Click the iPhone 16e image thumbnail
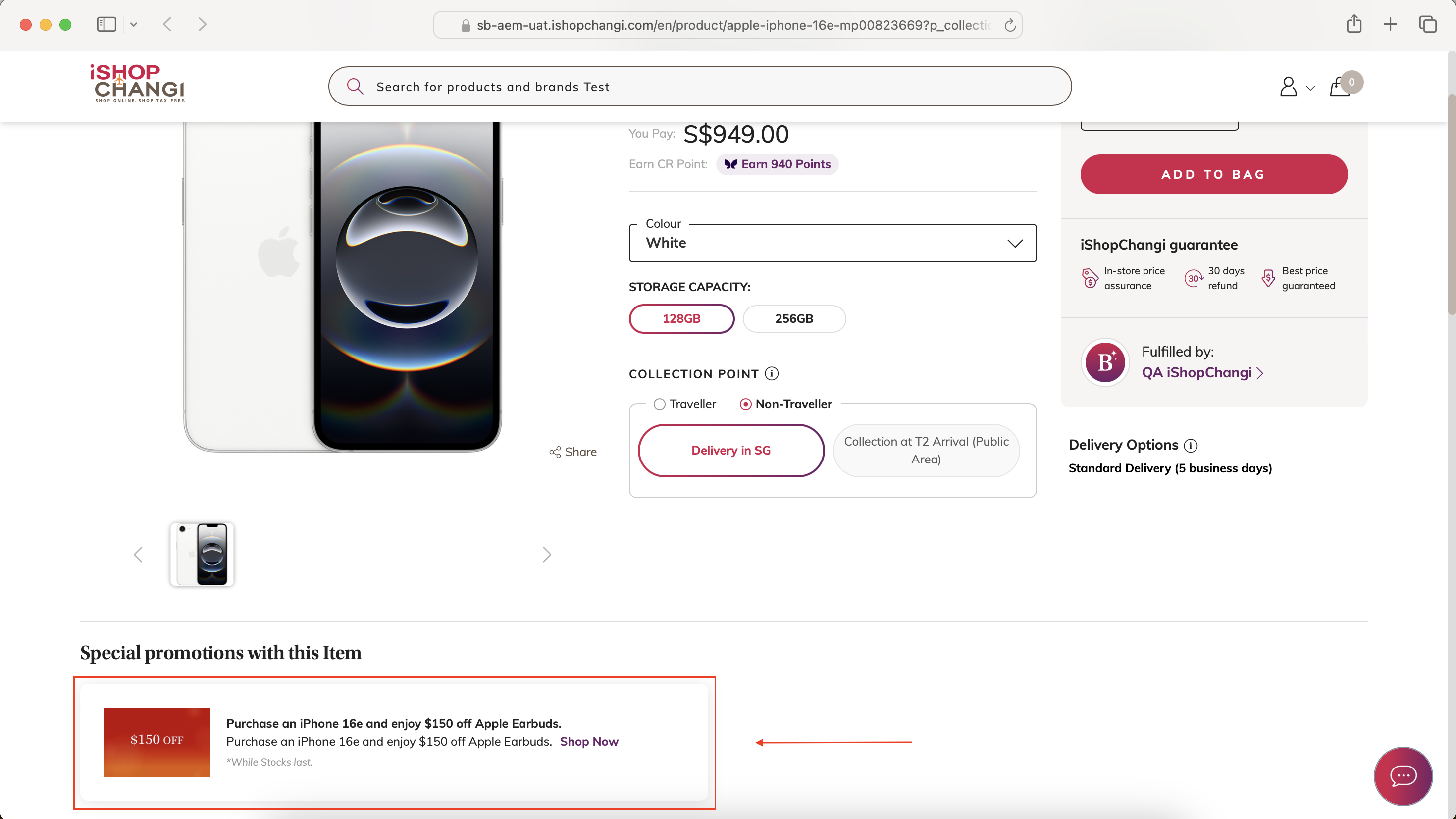1456x819 pixels. coord(202,554)
